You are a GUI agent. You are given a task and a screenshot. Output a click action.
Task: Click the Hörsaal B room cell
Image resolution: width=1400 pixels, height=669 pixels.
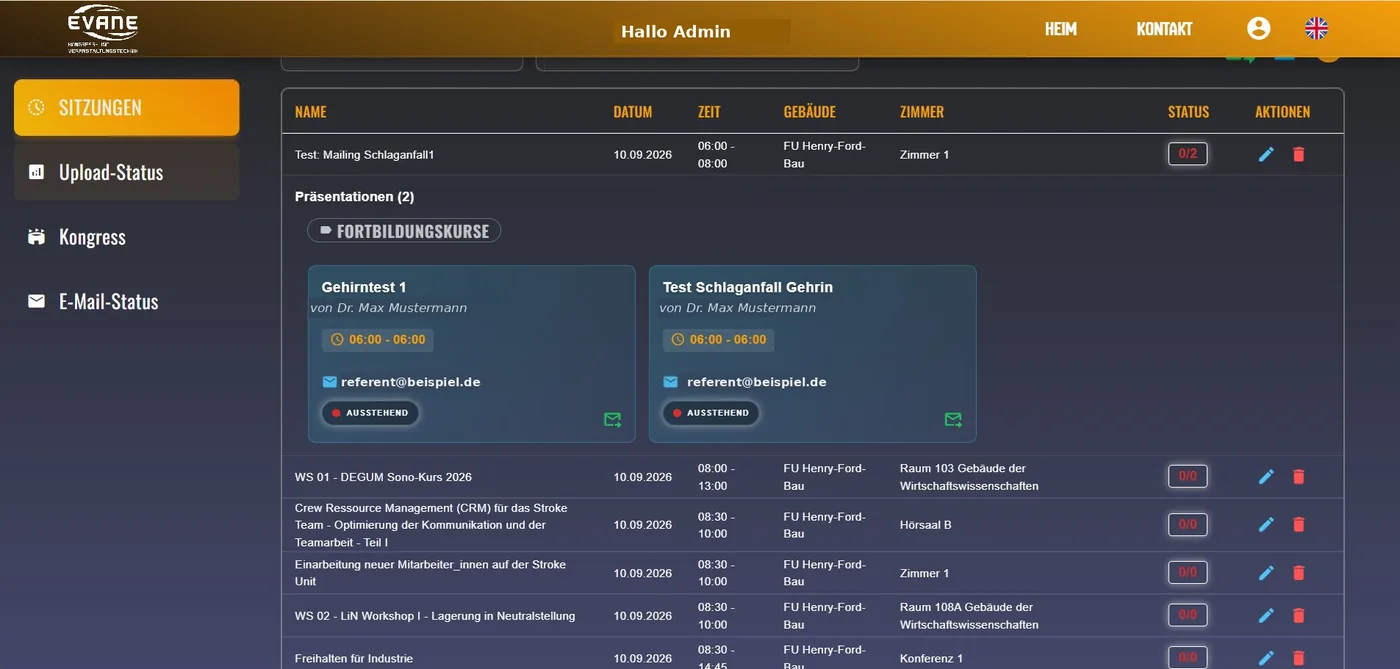[x=926, y=525]
